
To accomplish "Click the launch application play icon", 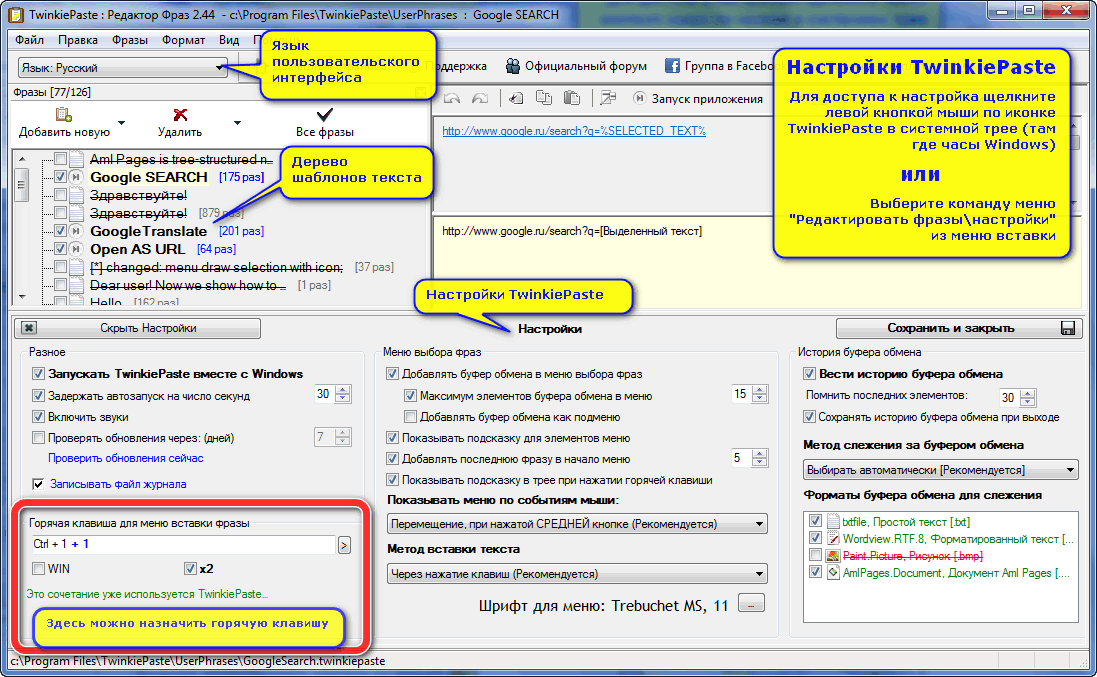I will point(639,99).
